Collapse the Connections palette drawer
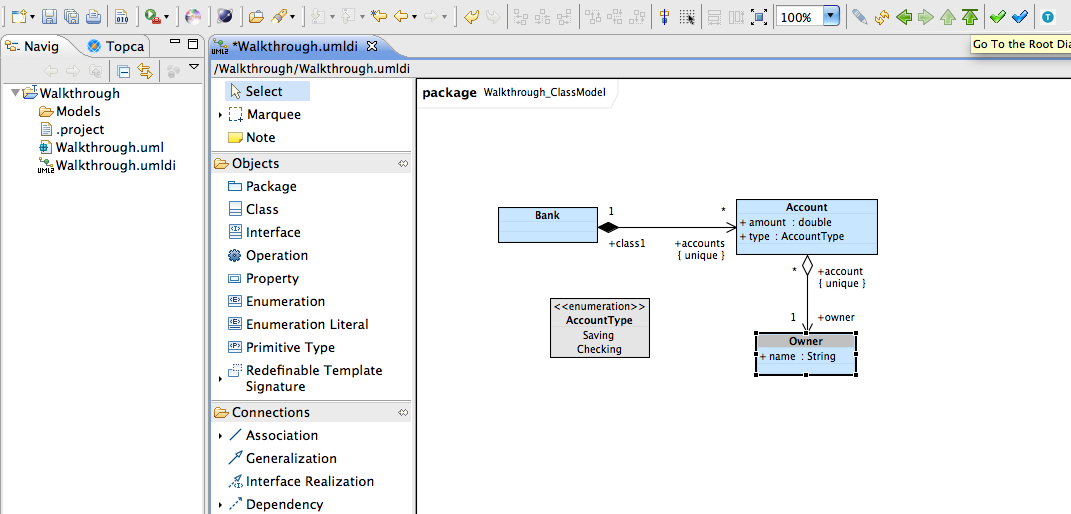Image resolution: width=1071 pixels, height=514 pixels. point(403,412)
